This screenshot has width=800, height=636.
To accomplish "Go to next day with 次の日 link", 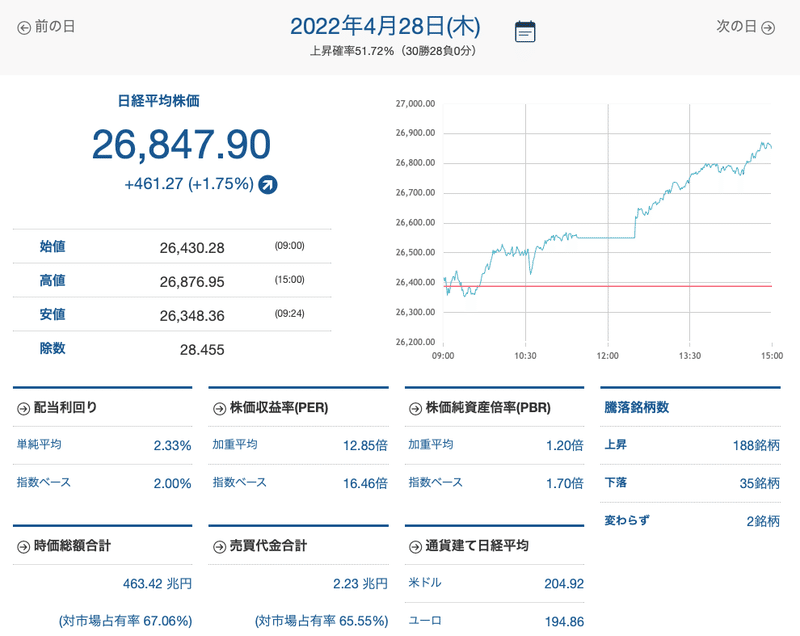I will click(x=745, y=27).
